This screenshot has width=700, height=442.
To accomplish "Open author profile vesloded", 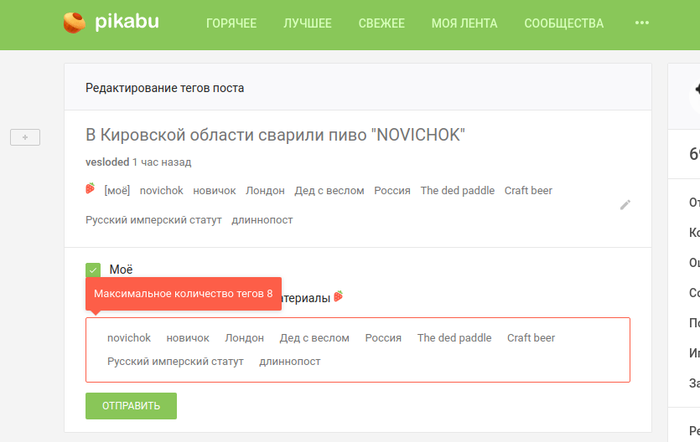I will (107, 162).
